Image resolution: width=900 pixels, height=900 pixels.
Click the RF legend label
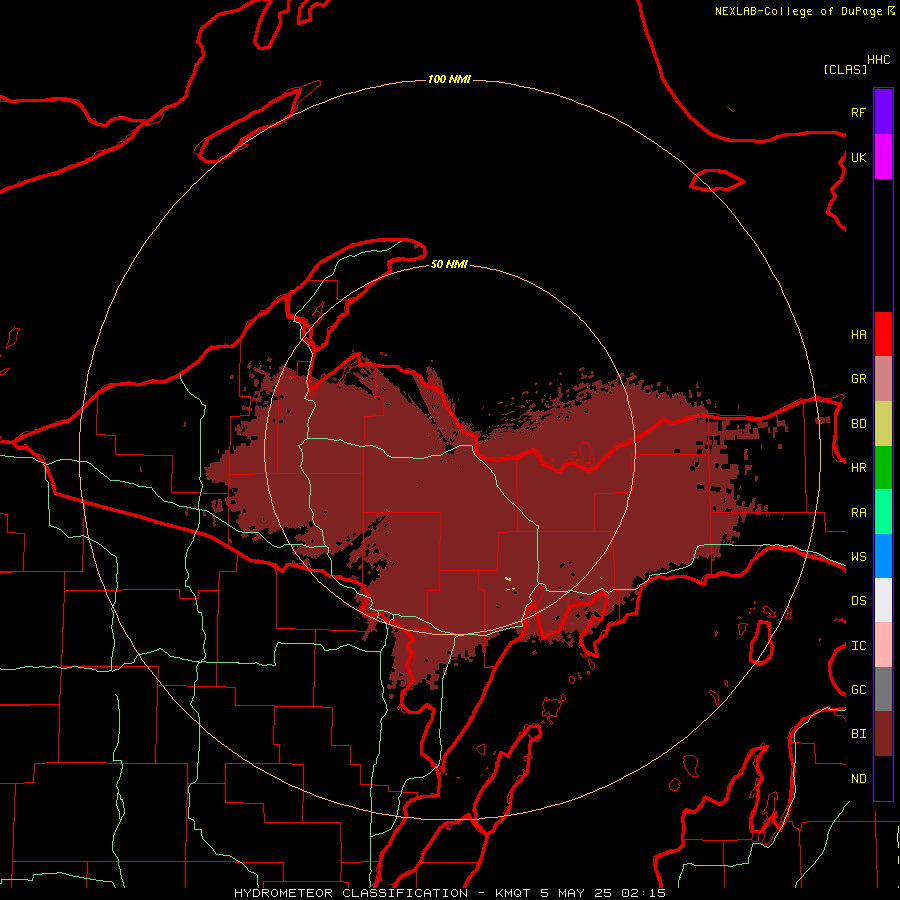tap(858, 112)
